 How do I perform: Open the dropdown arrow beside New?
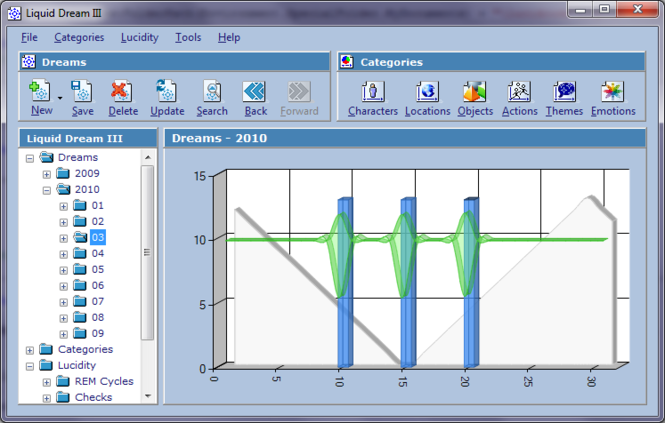pos(61,97)
